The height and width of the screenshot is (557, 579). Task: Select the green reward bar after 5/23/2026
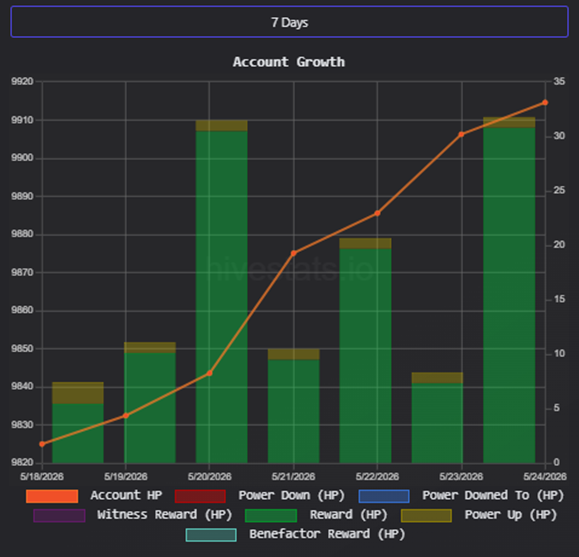509,295
